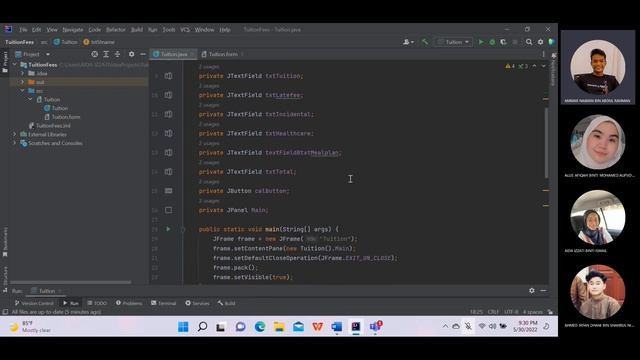Open the Terminal tool window

163,303
